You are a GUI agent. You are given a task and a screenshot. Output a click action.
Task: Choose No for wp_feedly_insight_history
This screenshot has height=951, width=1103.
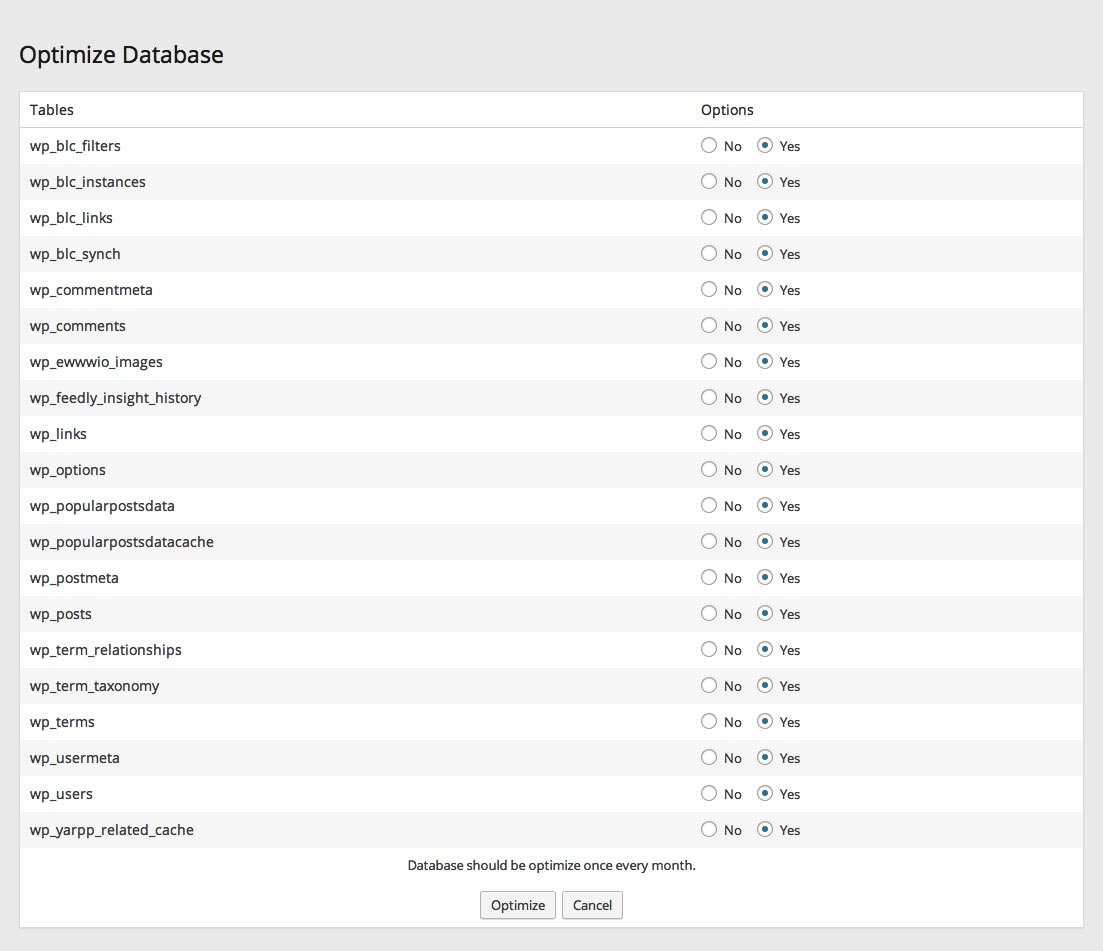tap(709, 397)
